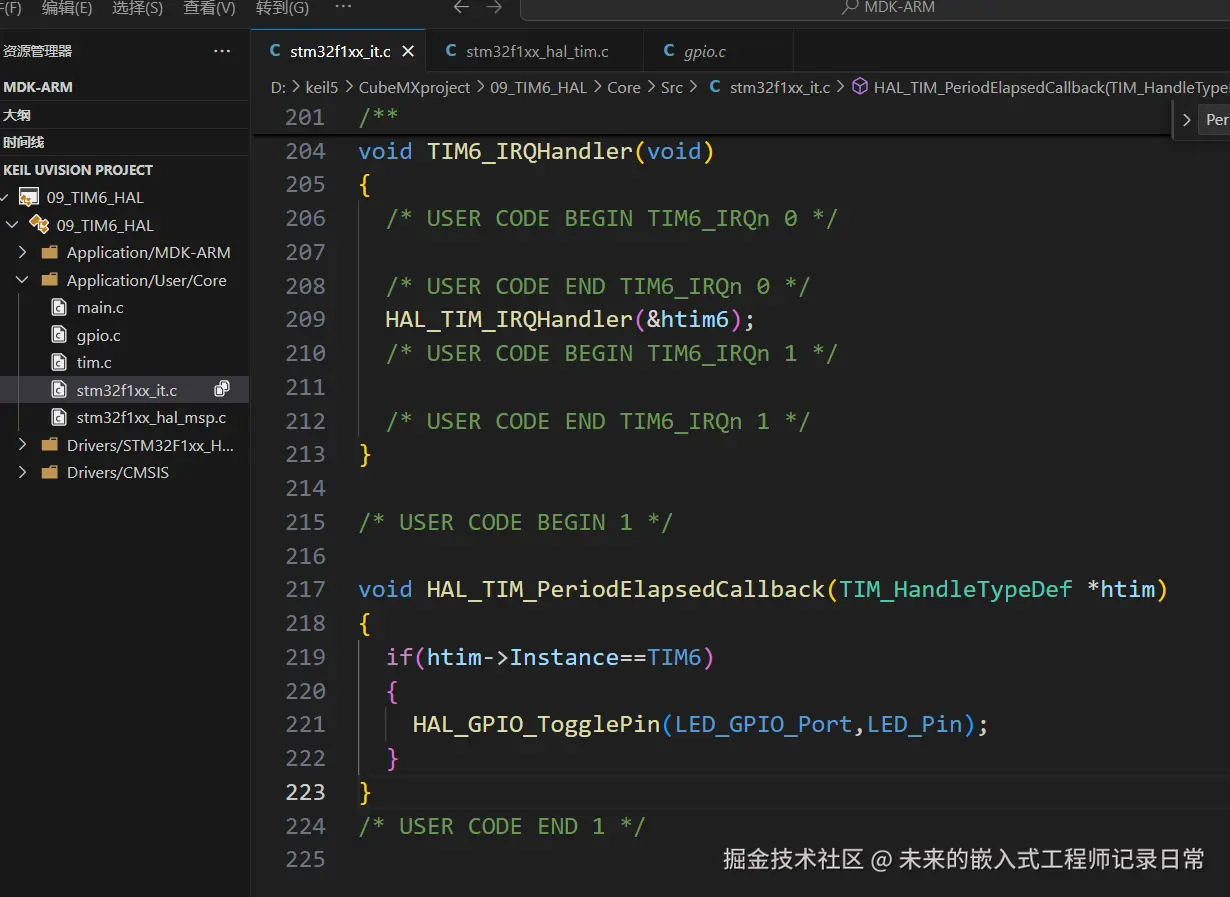Expand the find widget chevron arrow

point(1187,120)
